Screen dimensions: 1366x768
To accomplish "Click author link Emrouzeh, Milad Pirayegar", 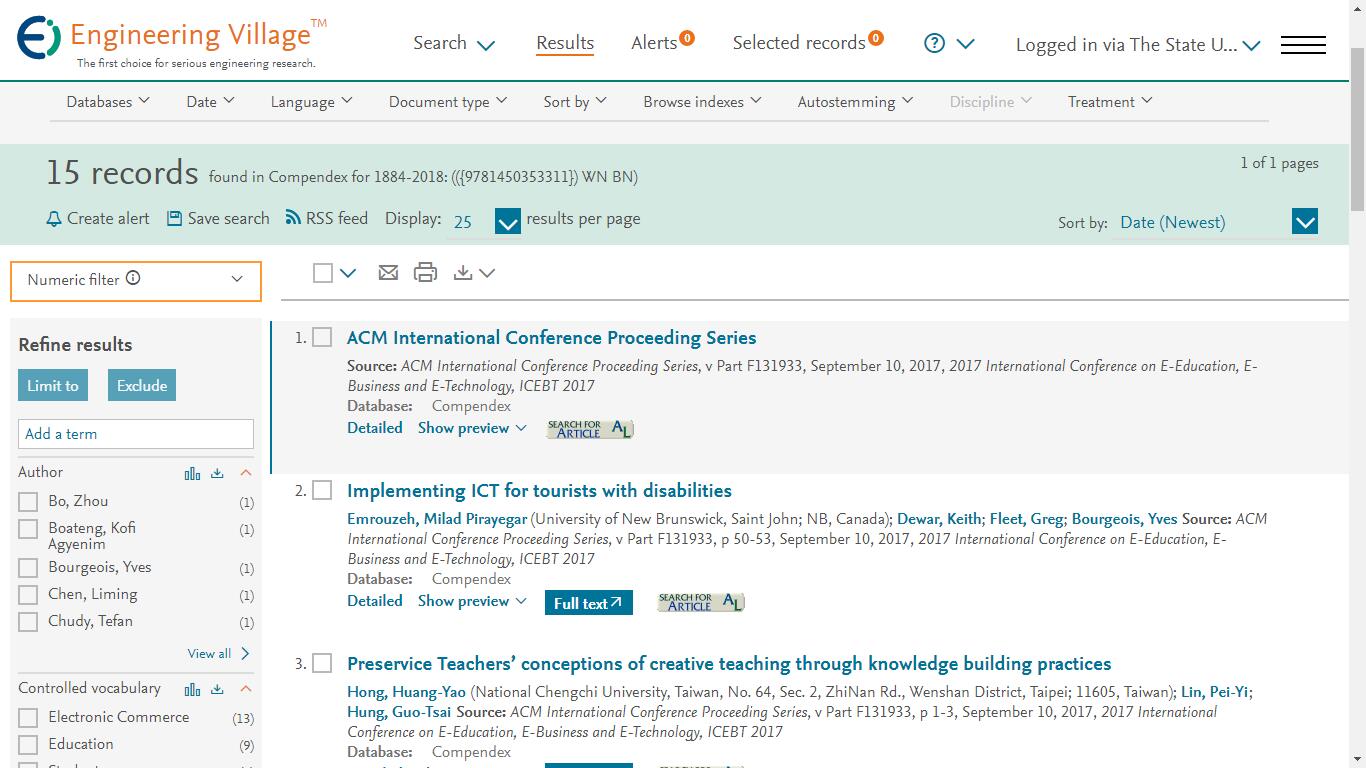I will coord(437,518).
